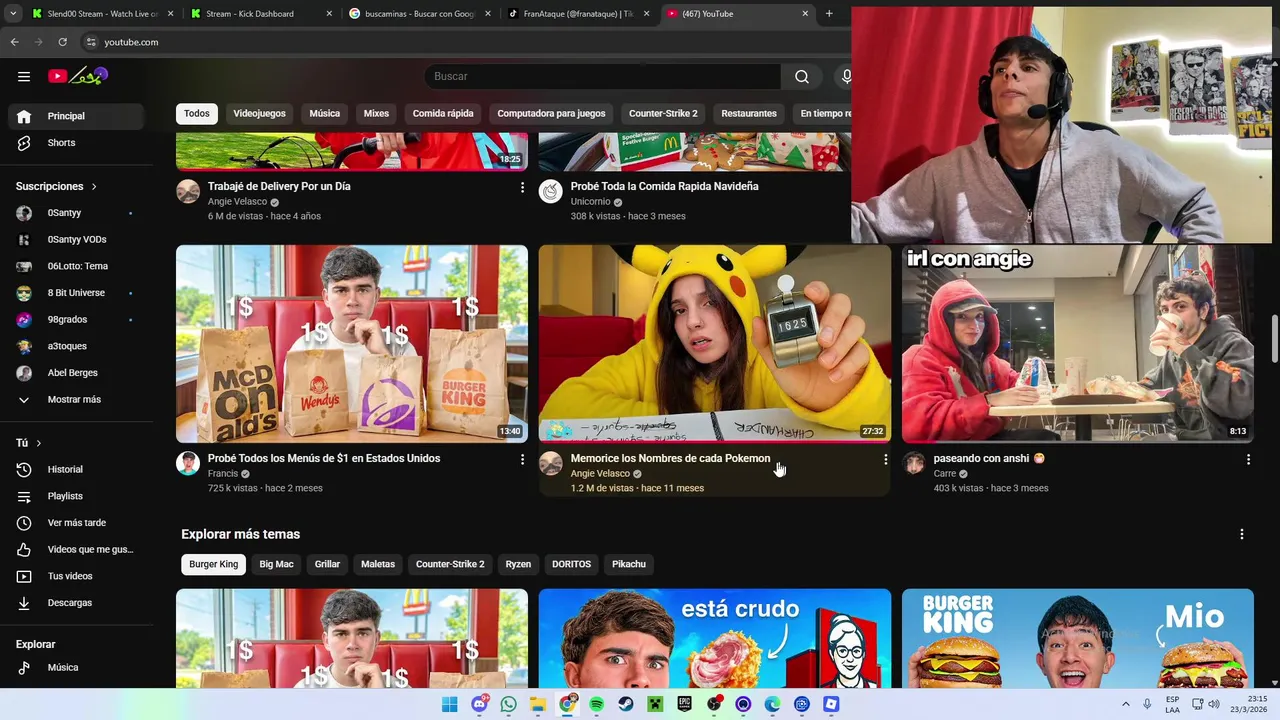Select the Big Mac topic chip

(276, 564)
